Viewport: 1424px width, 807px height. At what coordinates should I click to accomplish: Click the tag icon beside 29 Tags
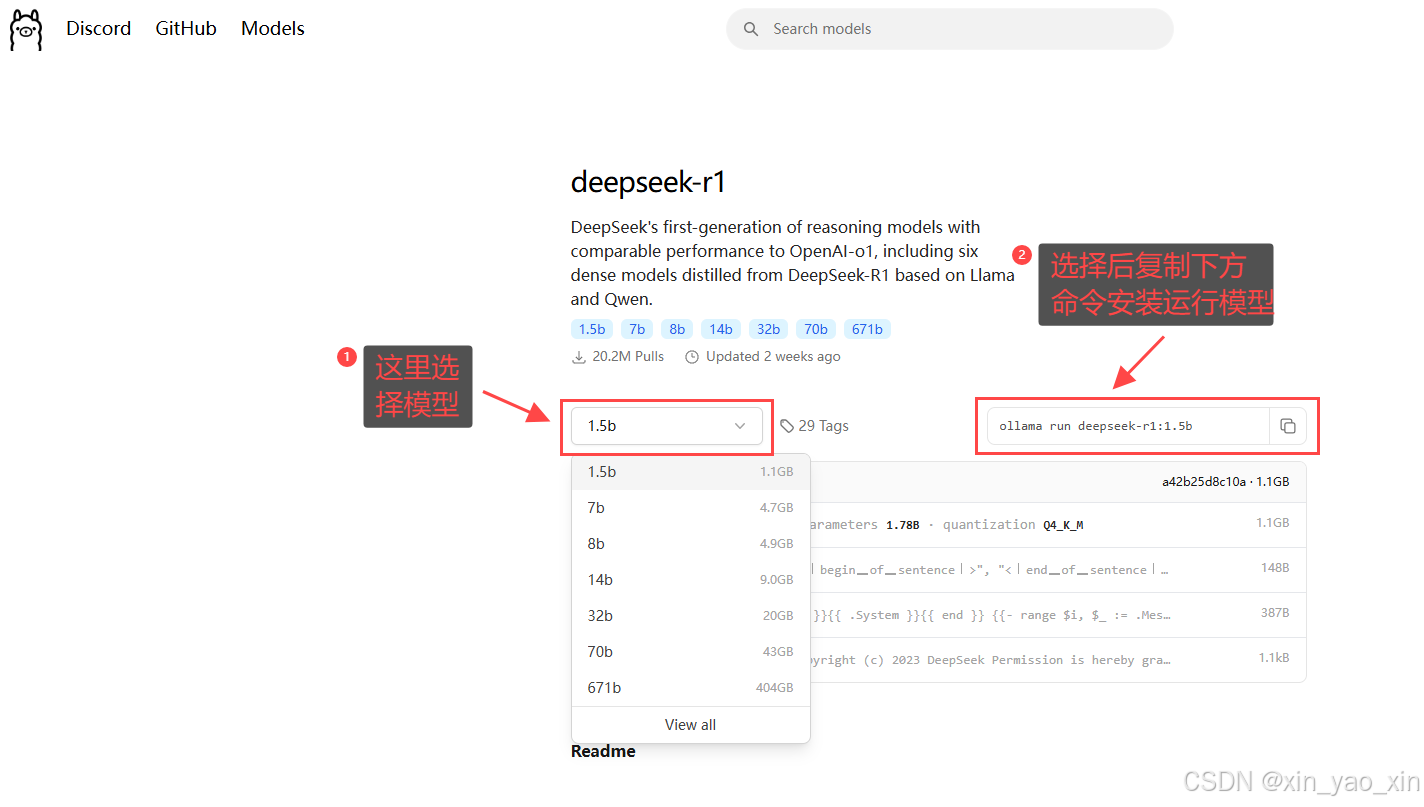click(x=787, y=426)
